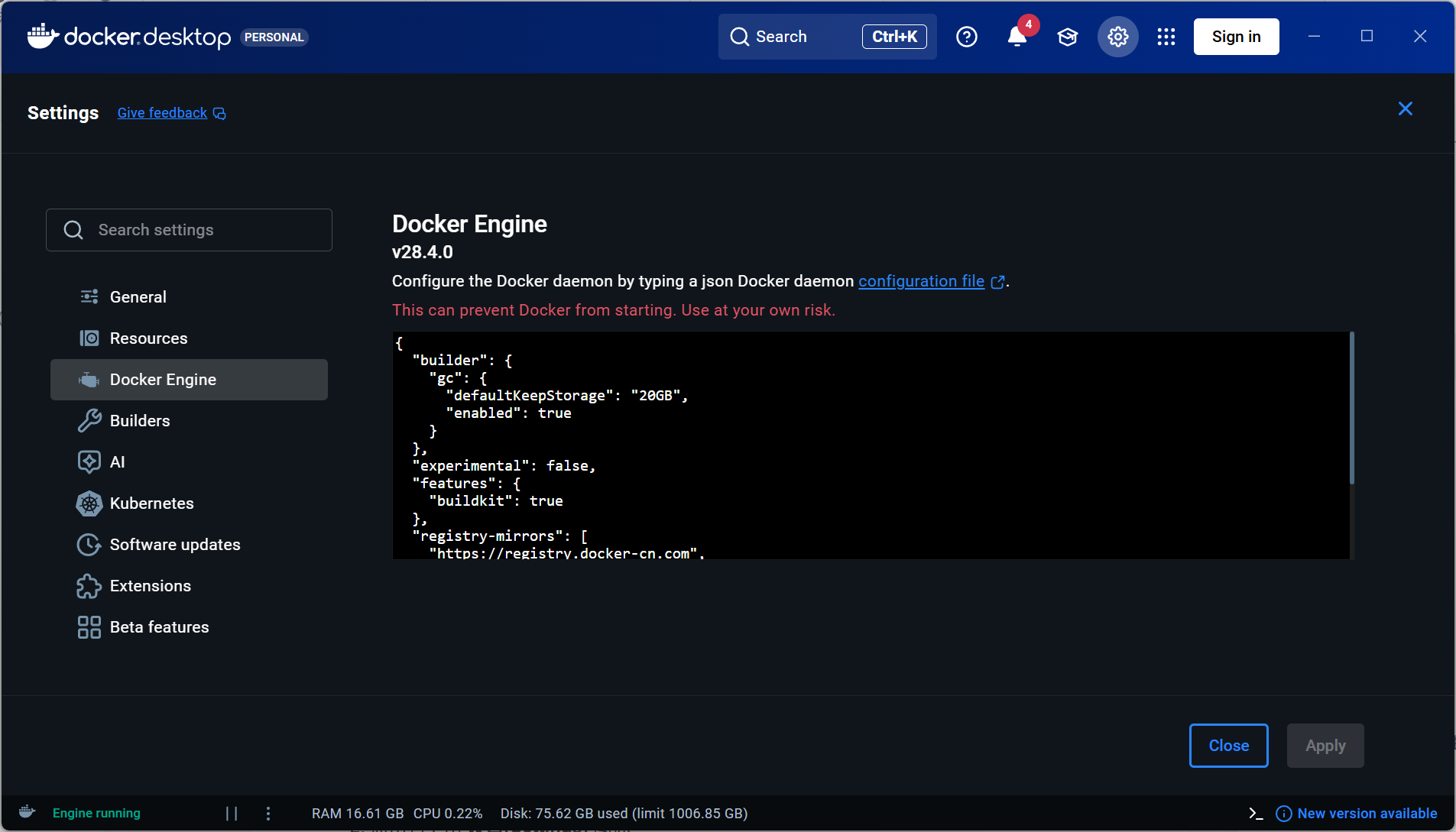Image resolution: width=1456 pixels, height=832 pixels.
Task: Click the CPU 0.22% status entry
Action: (448, 813)
